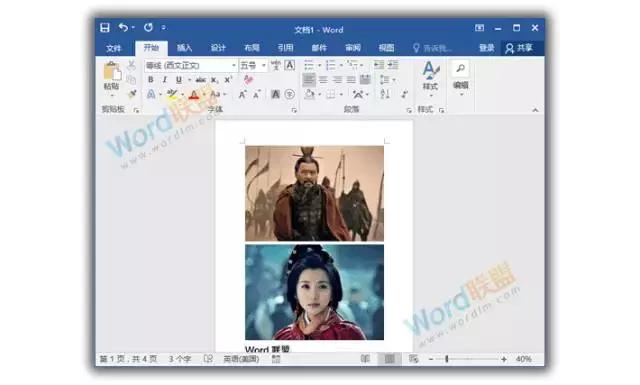Image resolution: width=640 pixels, height=385 pixels.
Task: Increase font size with the grow font icon
Action: point(242,95)
